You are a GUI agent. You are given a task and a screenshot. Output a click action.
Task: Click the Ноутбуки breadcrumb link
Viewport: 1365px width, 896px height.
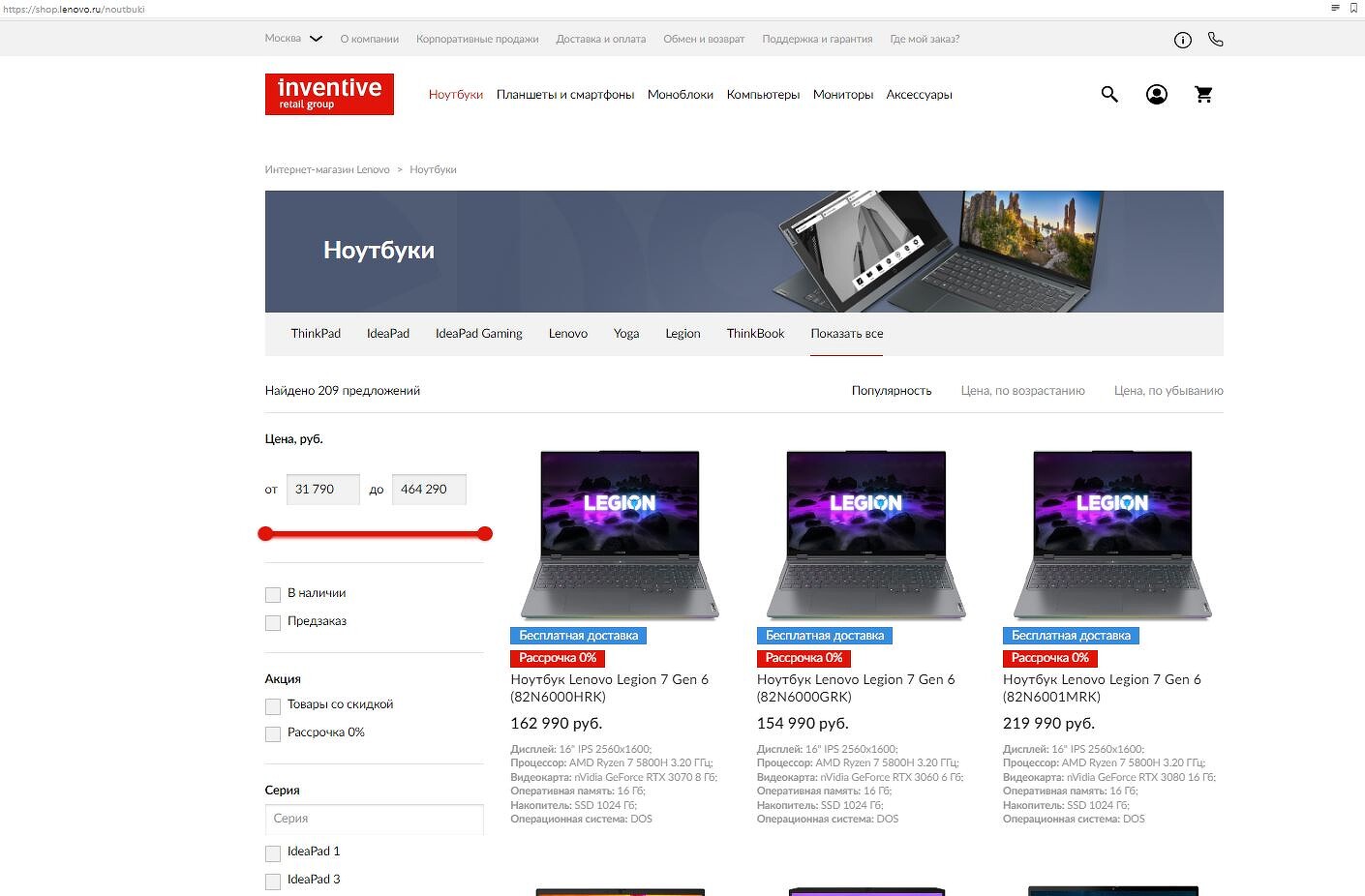(x=433, y=169)
